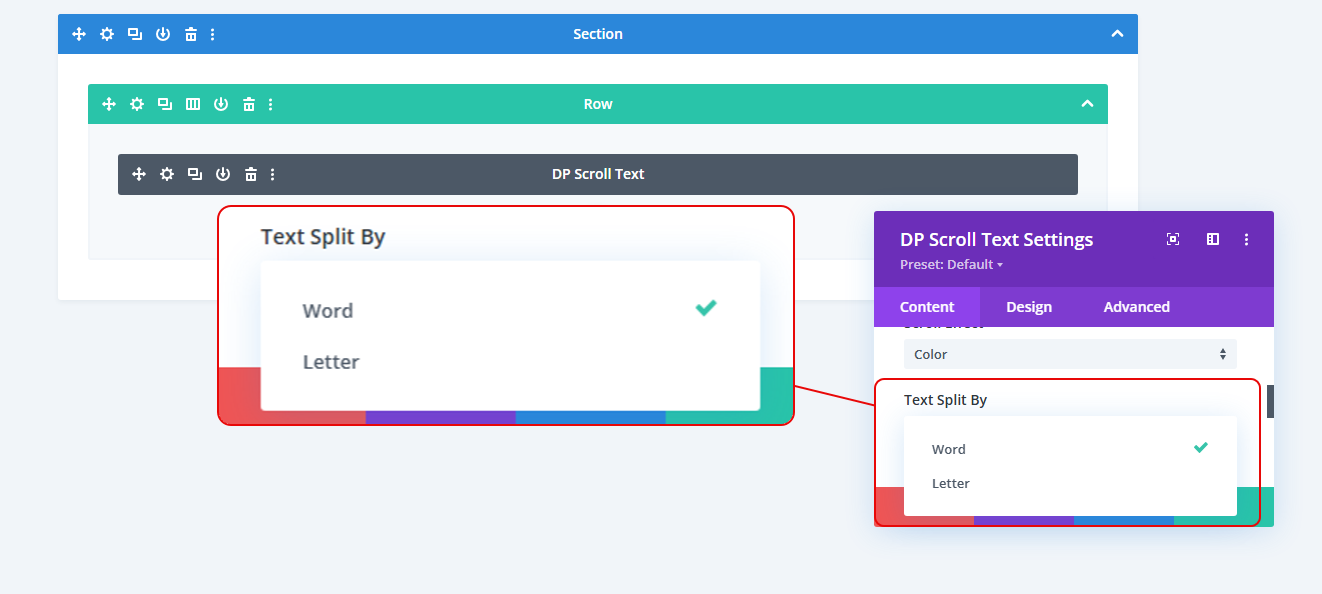Click the DP Scroll Text Settings heading
This screenshot has height=594, width=1322.
996,240
